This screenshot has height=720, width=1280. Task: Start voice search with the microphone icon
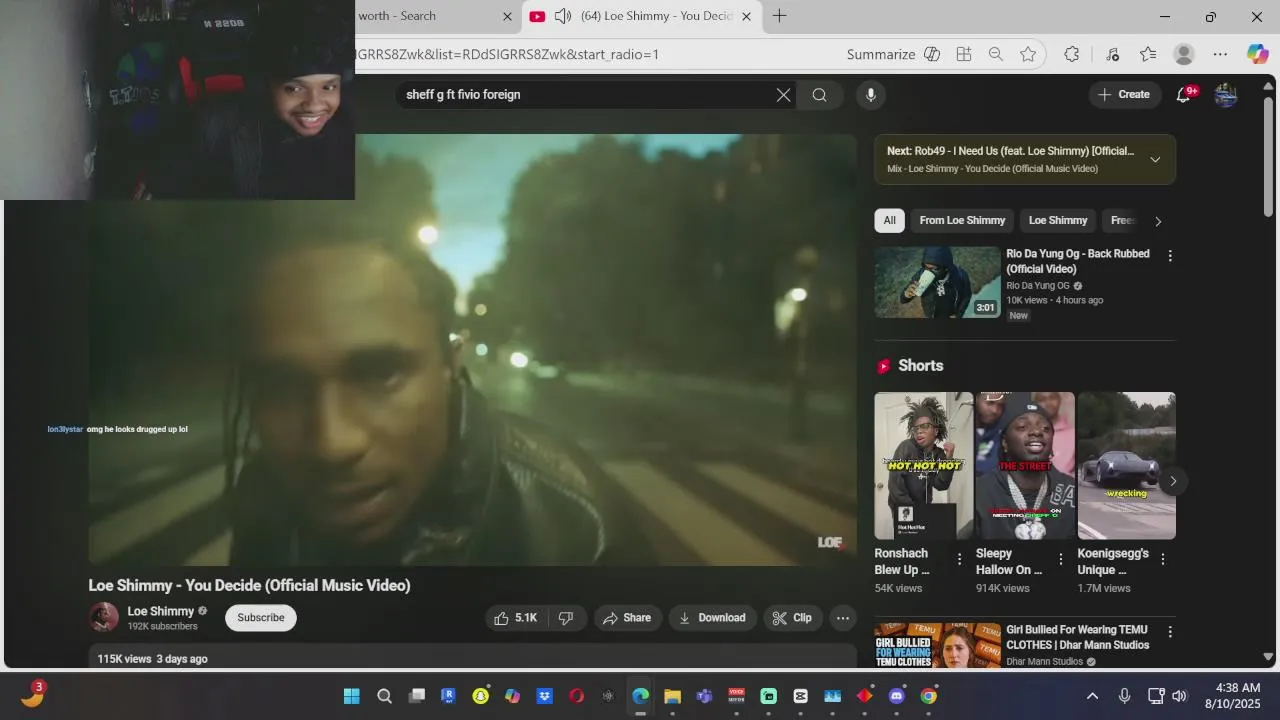(x=871, y=95)
